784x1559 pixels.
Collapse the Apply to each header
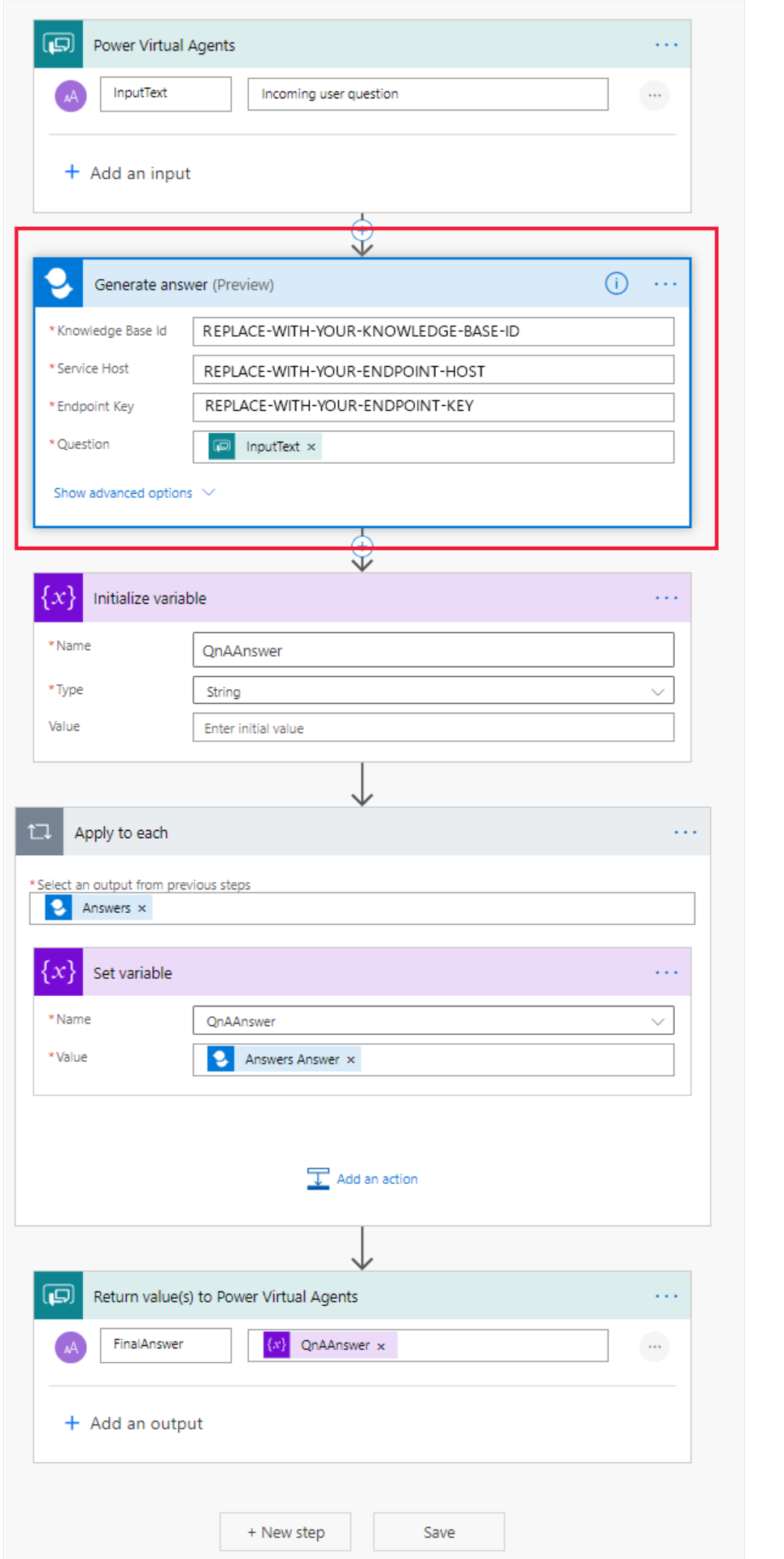coord(363,832)
